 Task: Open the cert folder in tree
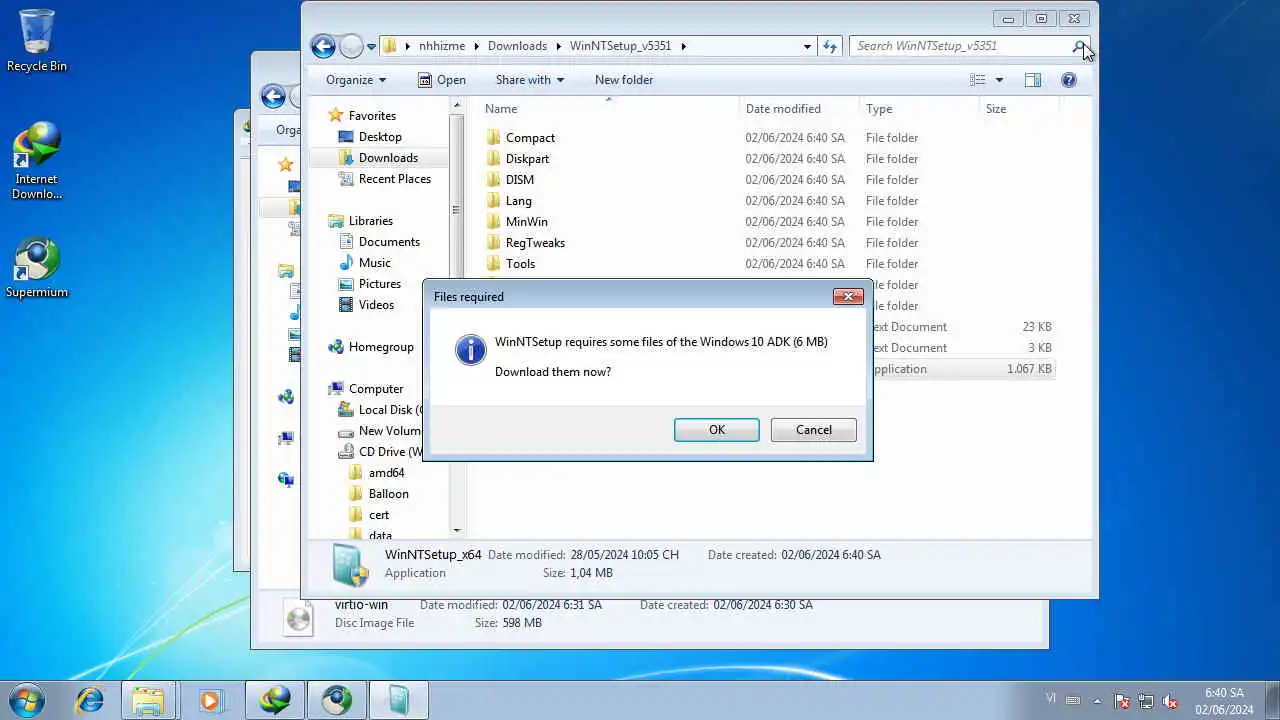[x=379, y=515]
